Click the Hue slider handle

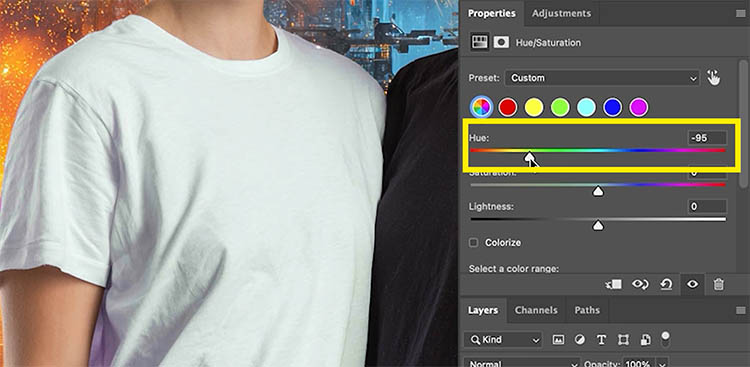529,156
